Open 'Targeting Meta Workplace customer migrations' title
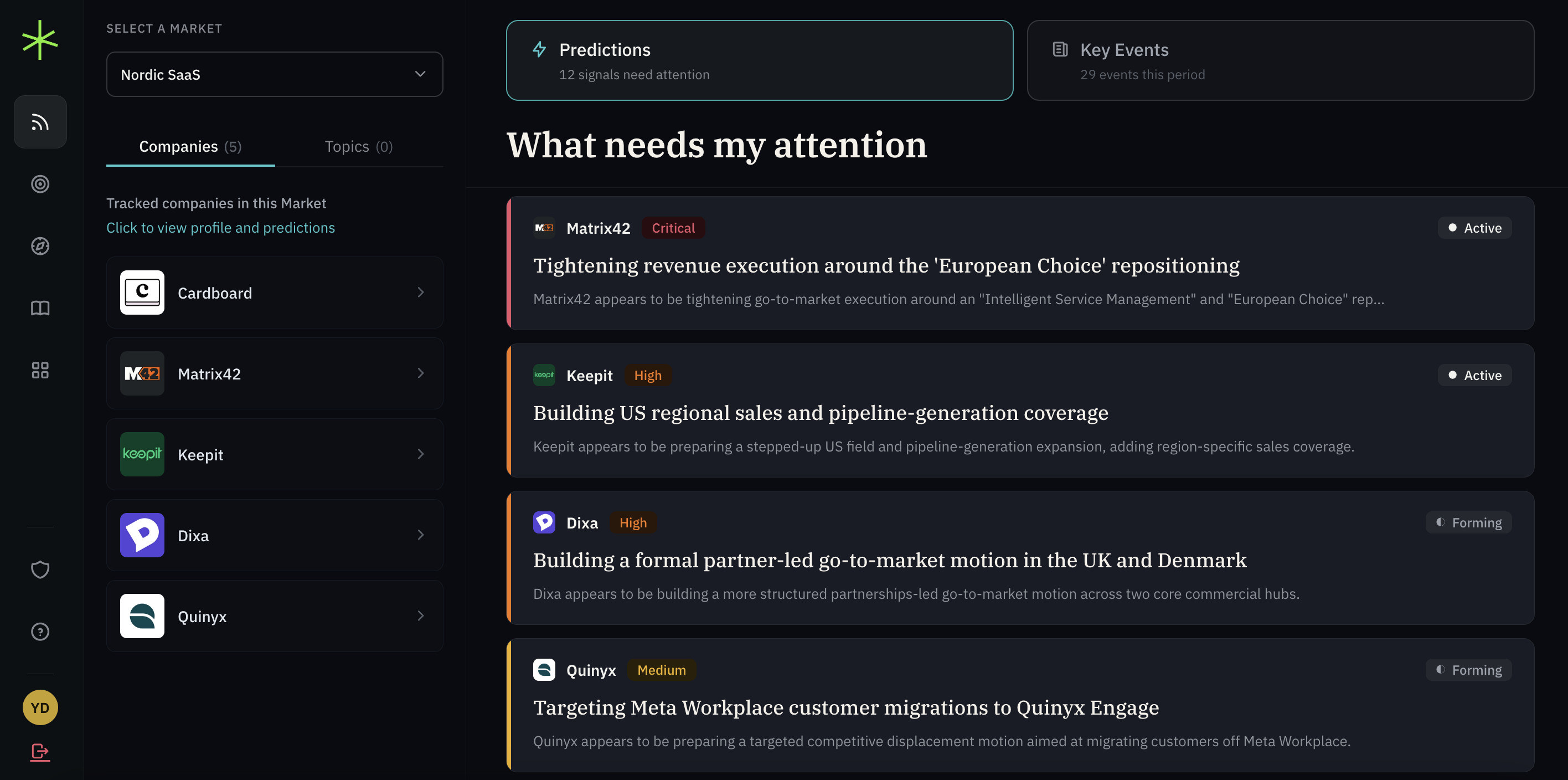The height and width of the screenshot is (780, 1568). point(846,707)
